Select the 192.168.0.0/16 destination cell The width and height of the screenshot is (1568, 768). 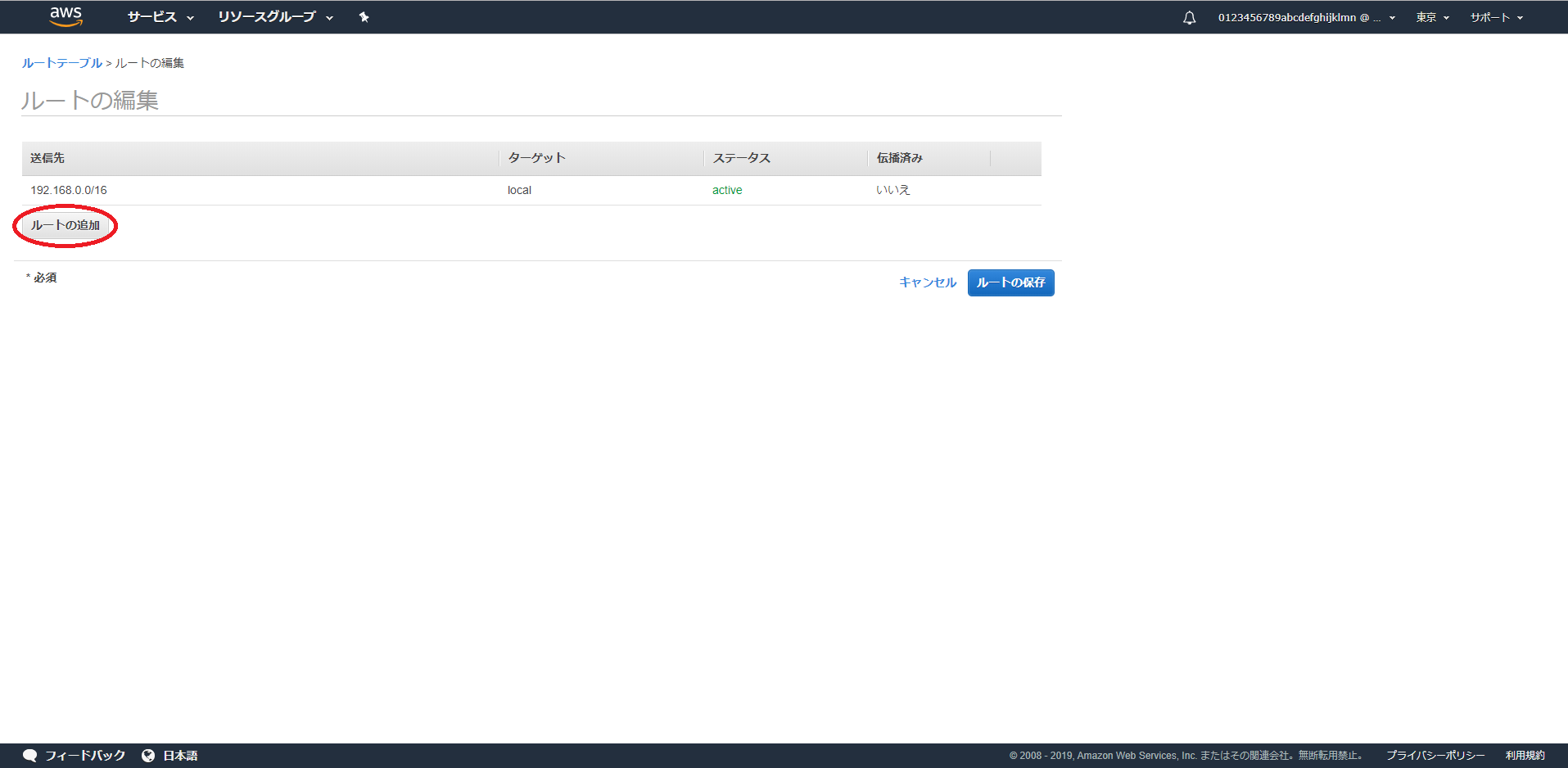[69, 190]
